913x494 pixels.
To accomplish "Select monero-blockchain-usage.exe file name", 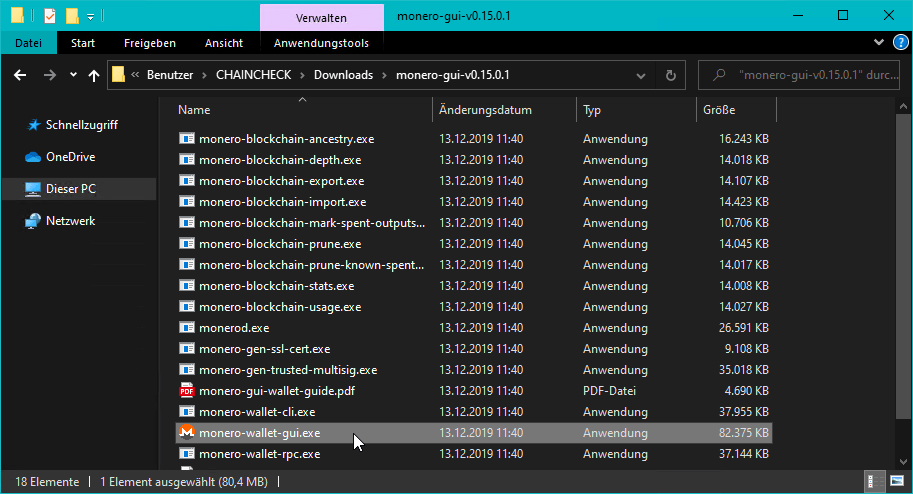I will 280,306.
